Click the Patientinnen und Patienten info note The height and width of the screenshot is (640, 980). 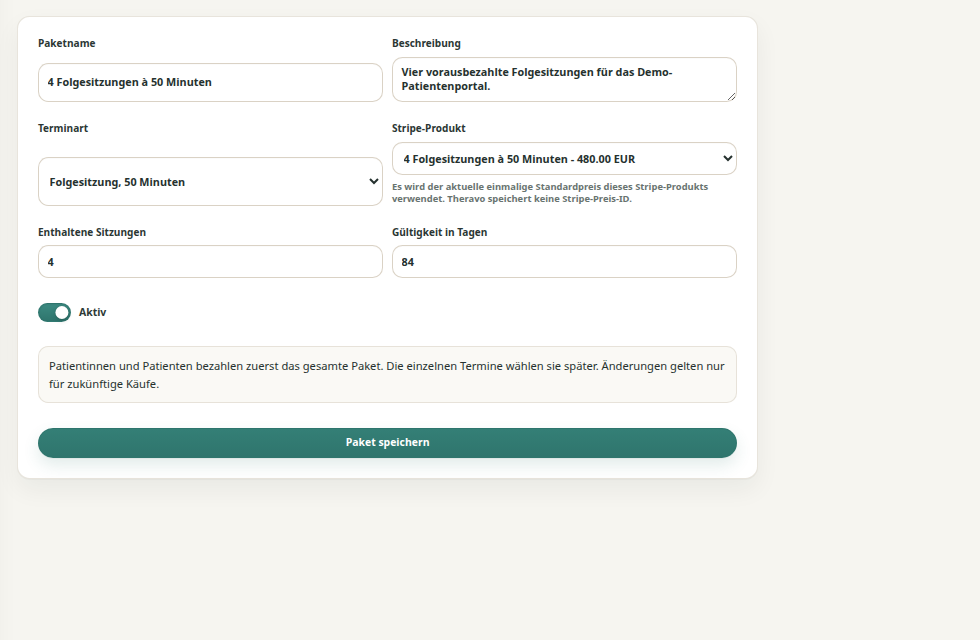(x=387, y=374)
